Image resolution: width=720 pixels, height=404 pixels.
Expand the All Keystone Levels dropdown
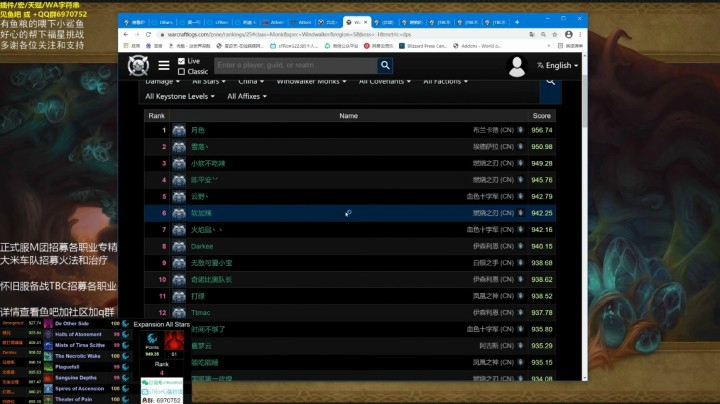click(x=180, y=96)
